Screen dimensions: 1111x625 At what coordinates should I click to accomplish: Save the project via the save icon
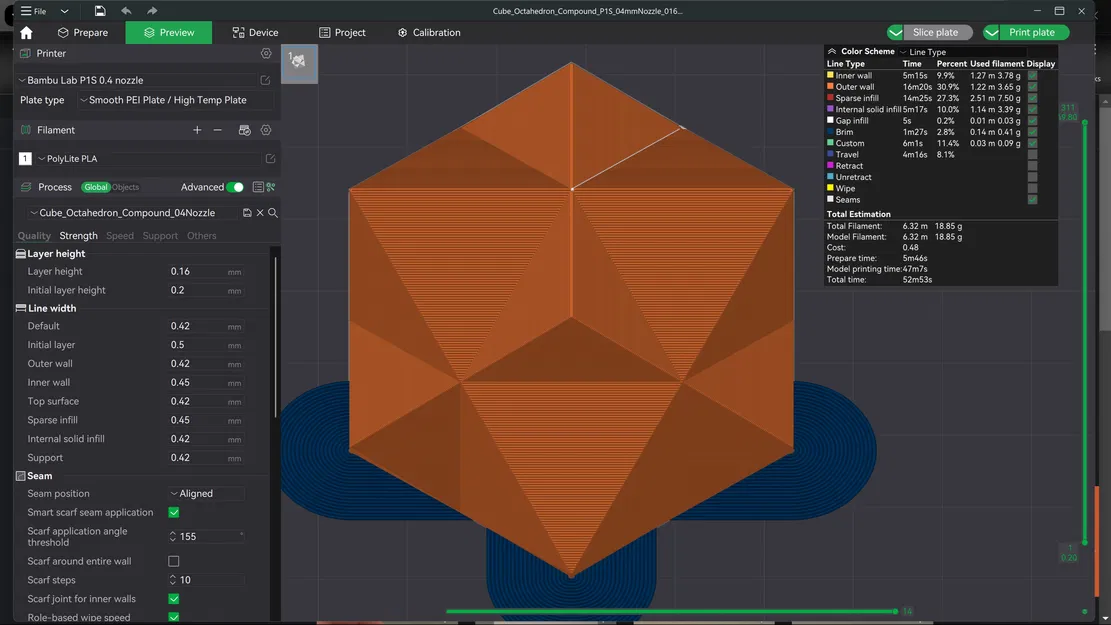(99, 10)
